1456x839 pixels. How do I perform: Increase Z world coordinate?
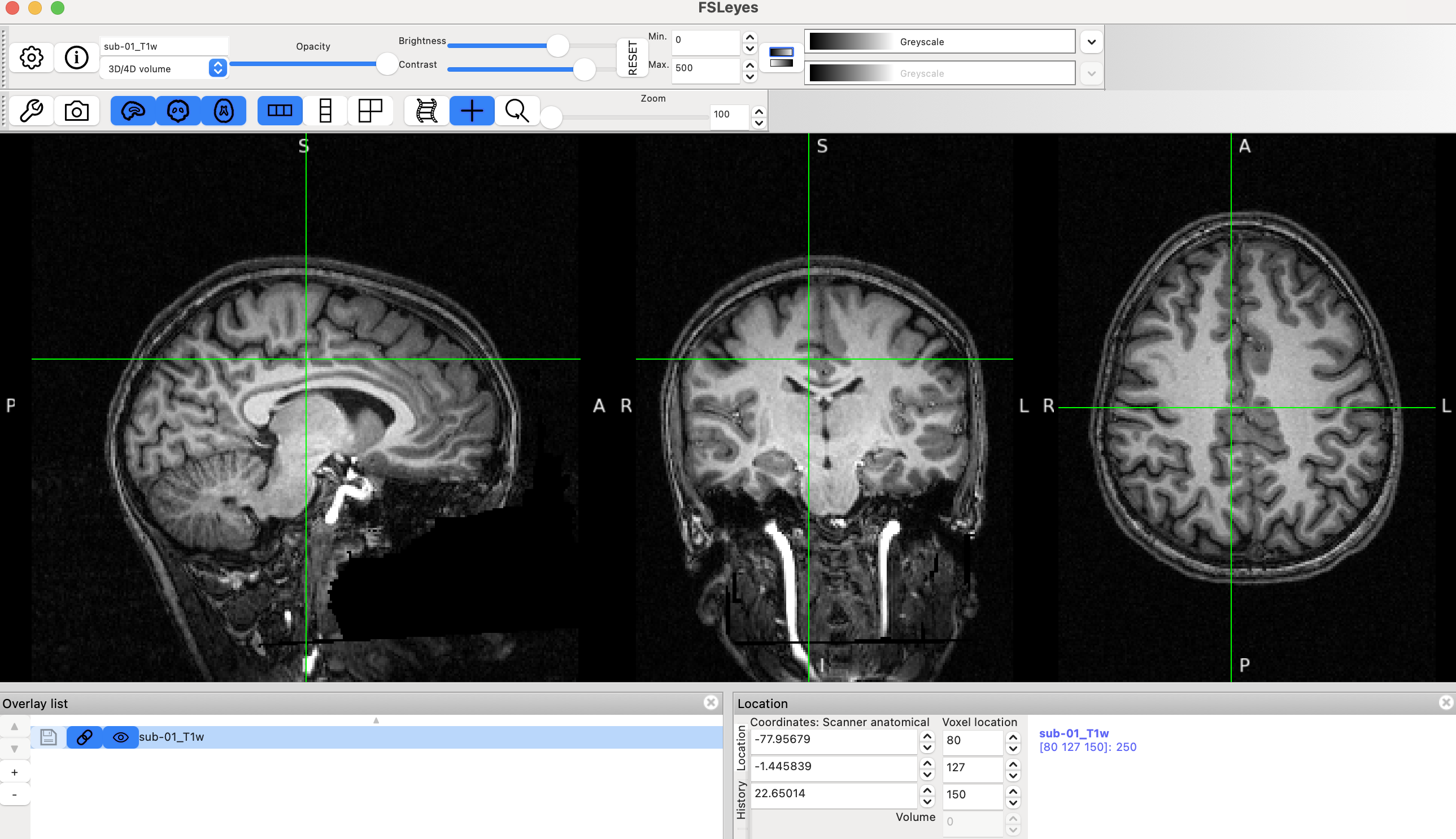927,790
